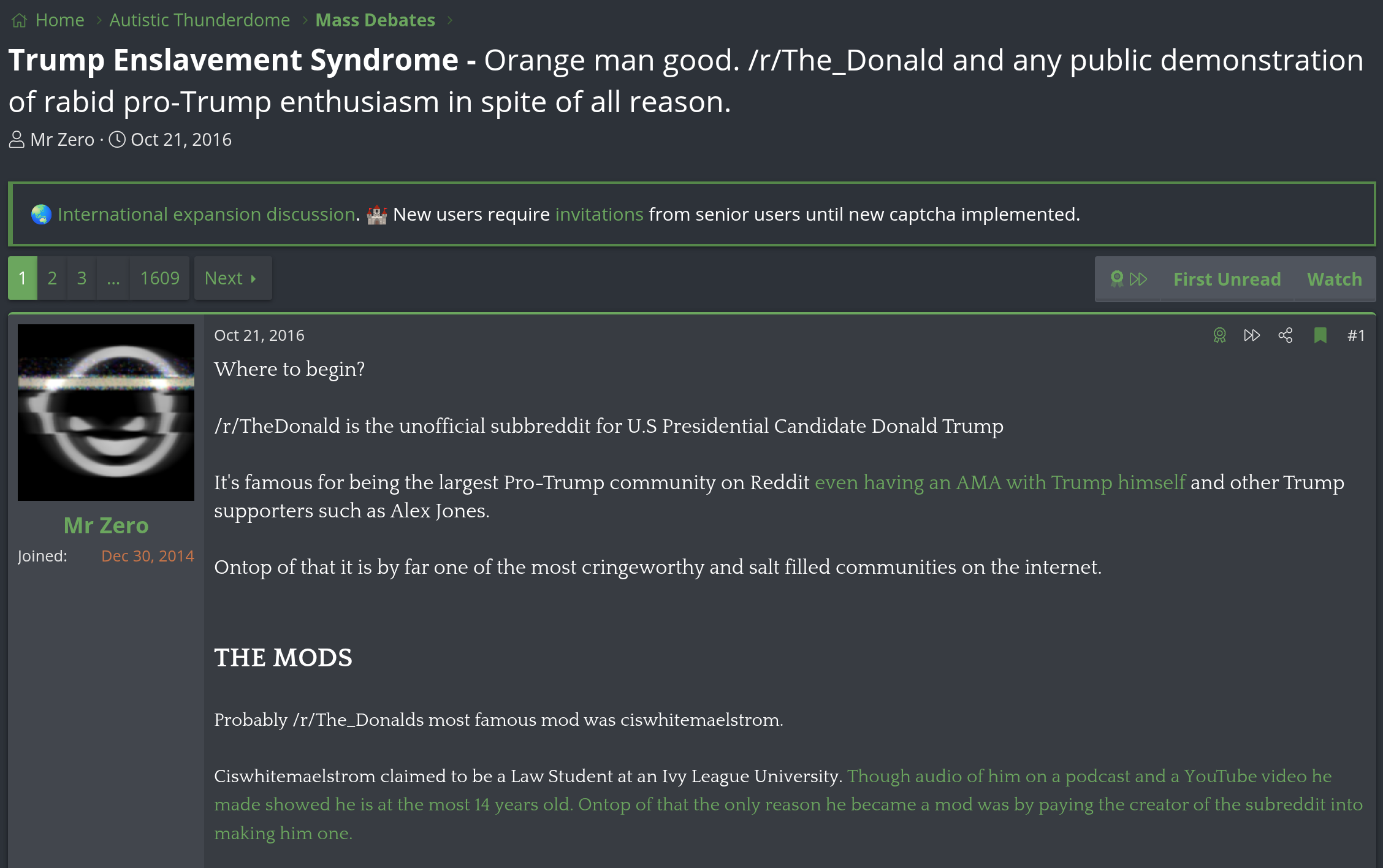The width and height of the screenshot is (1383, 868).
Task: Click the Home icon in breadcrumb
Action: pyautogui.click(x=20, y=20)
